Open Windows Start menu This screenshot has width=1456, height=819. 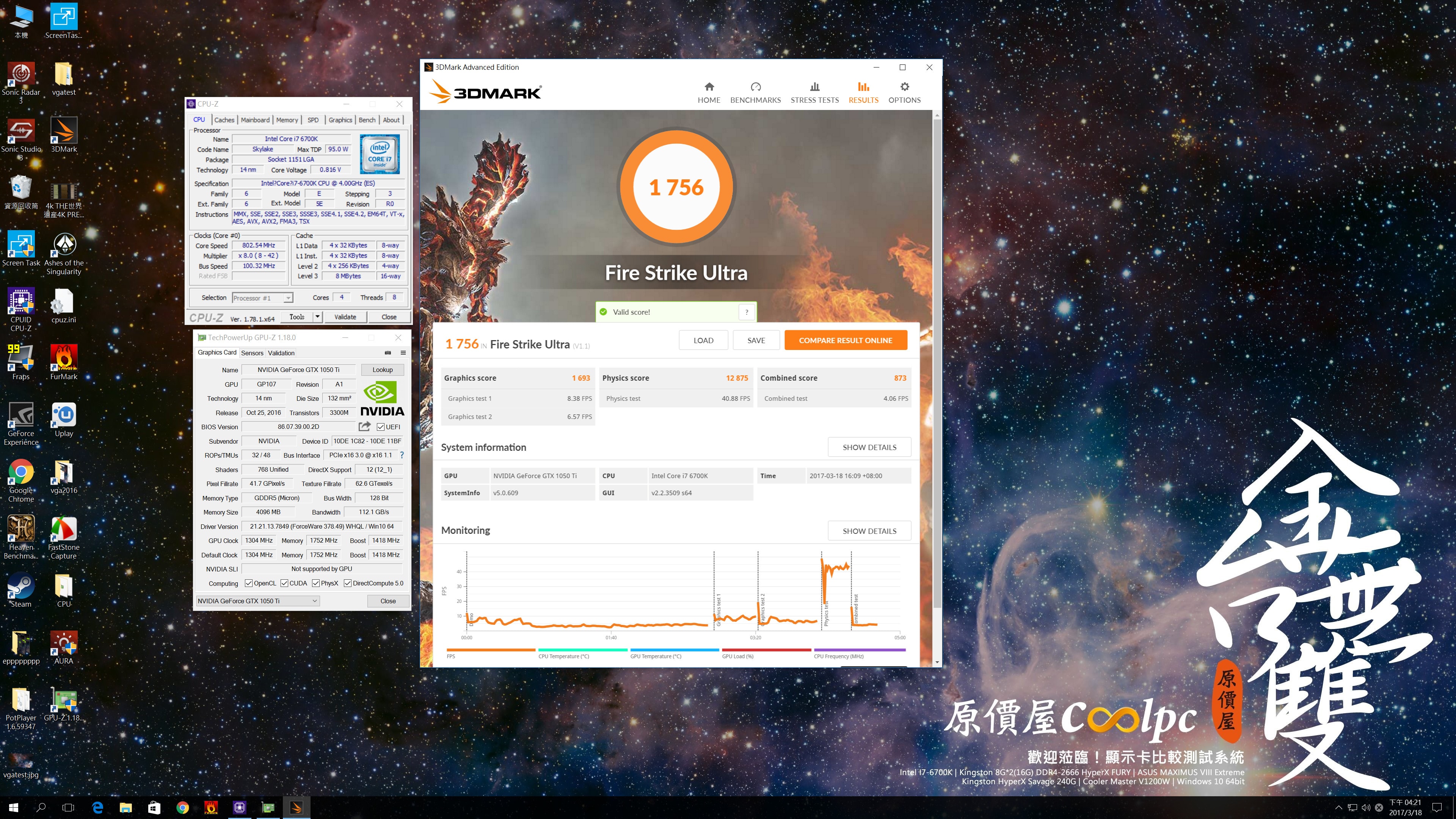pos(14,808)
